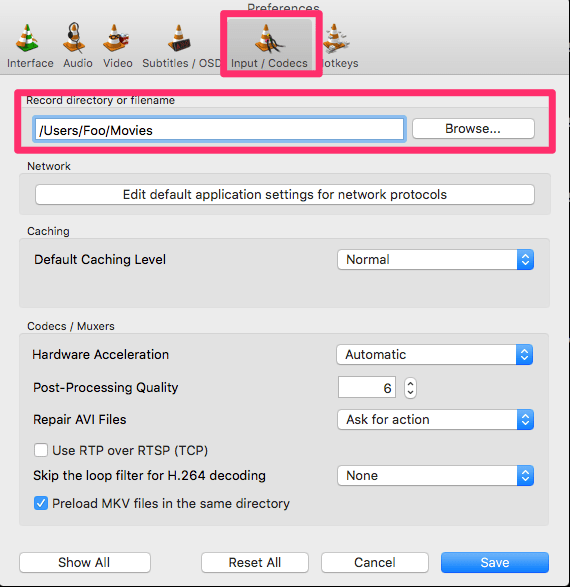Image resolution: width=570 pixels, height=587 pixels.
Task: Open the Hardware Acceleration dropdown
Action: pyautogui.click(x=435, y=355)
